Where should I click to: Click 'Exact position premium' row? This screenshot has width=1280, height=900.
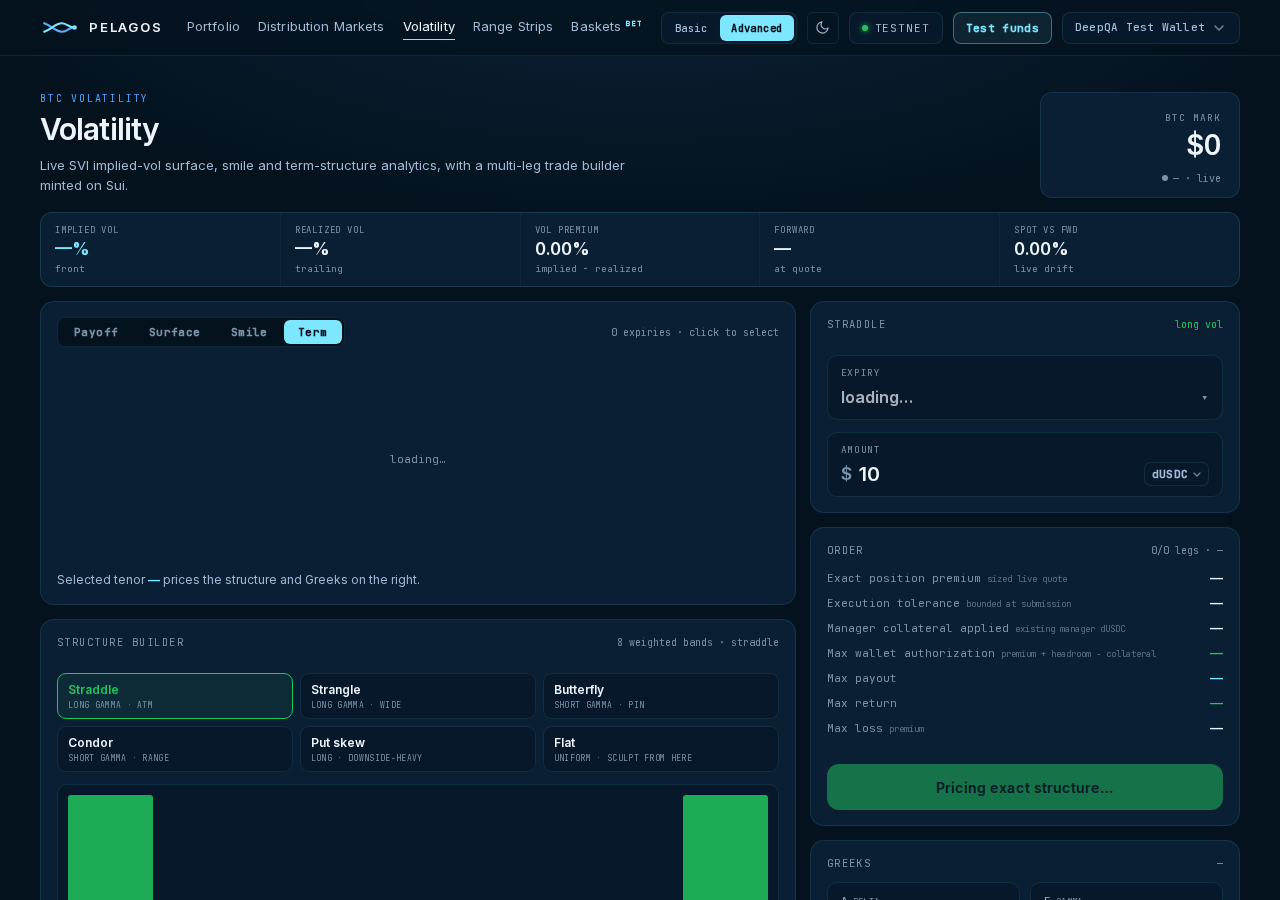pos(1025,578)
